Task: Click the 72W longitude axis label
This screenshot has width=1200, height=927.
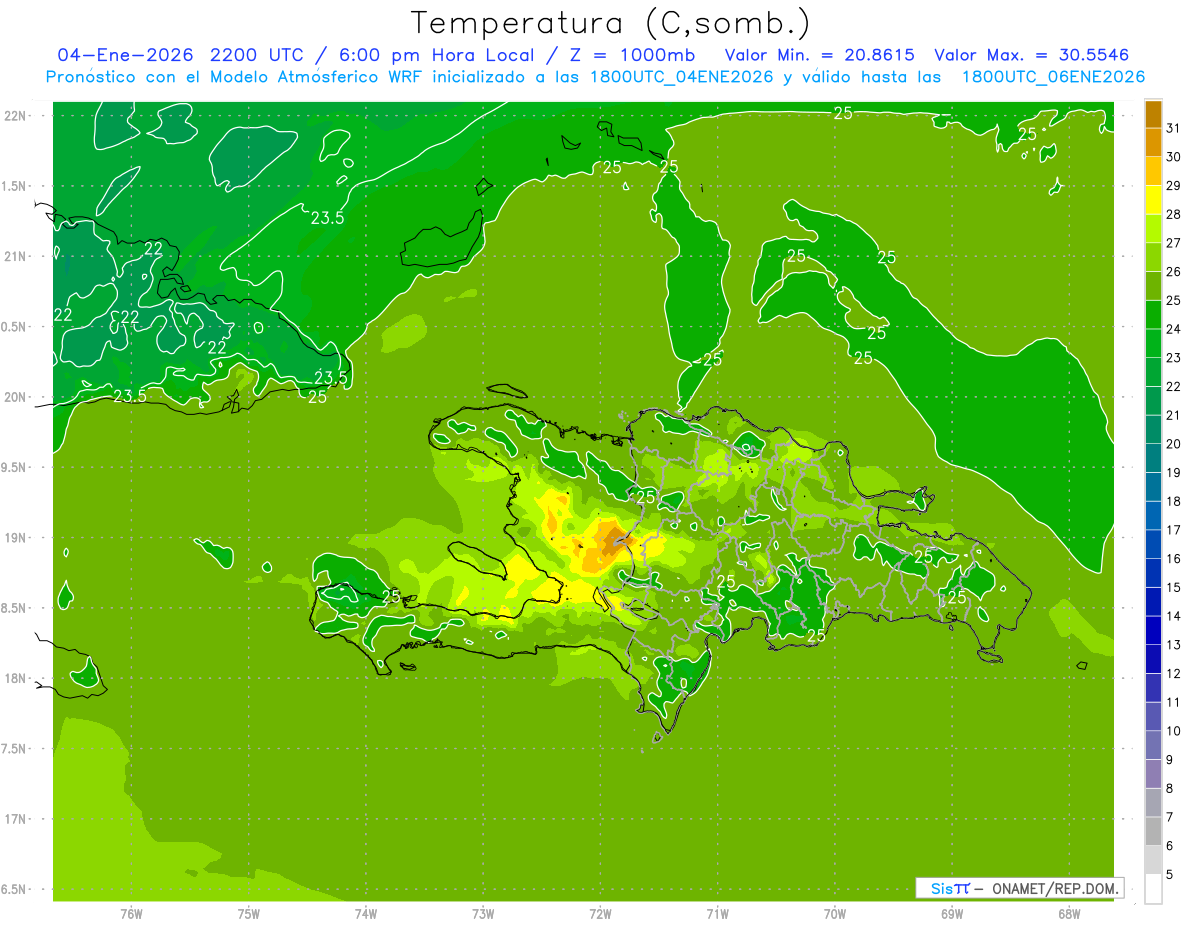Action: coord(600,913)
